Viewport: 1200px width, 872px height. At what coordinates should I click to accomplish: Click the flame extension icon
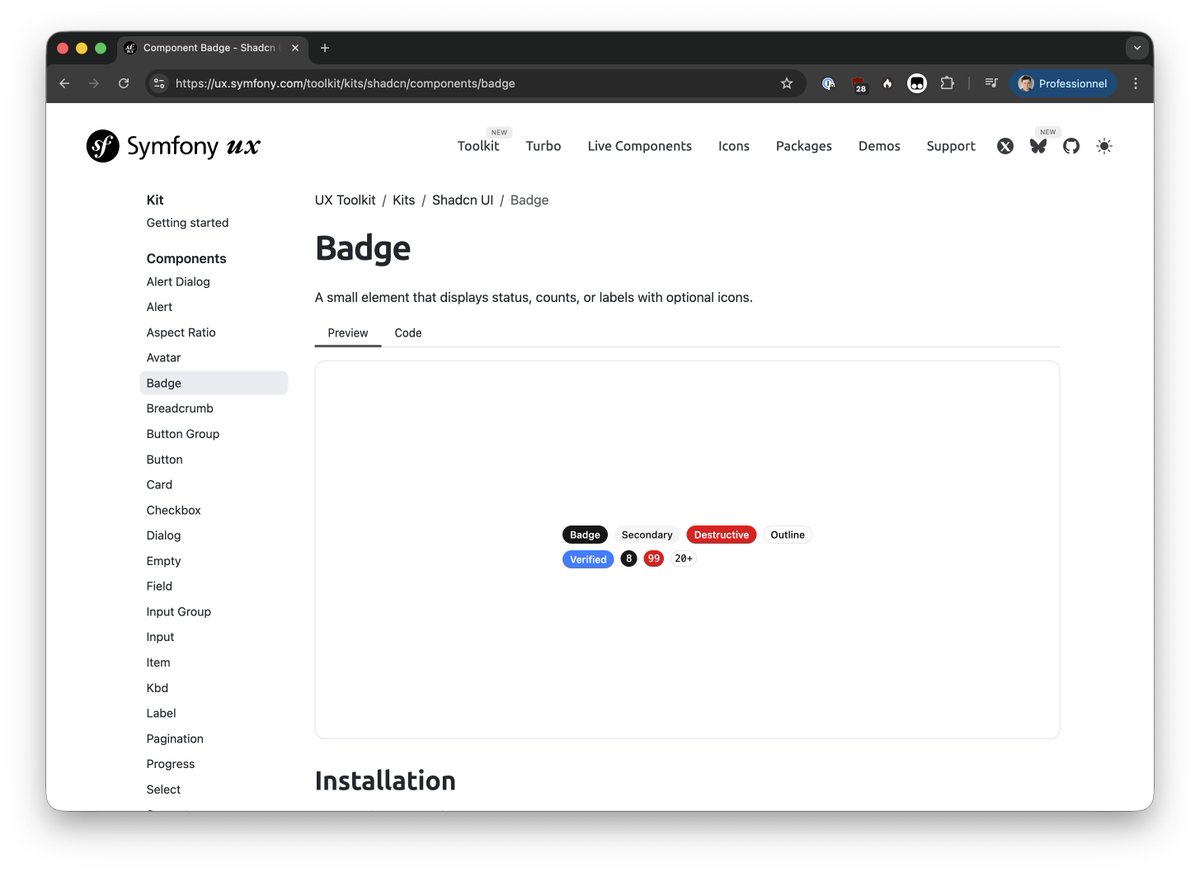(x=887, y=84)
